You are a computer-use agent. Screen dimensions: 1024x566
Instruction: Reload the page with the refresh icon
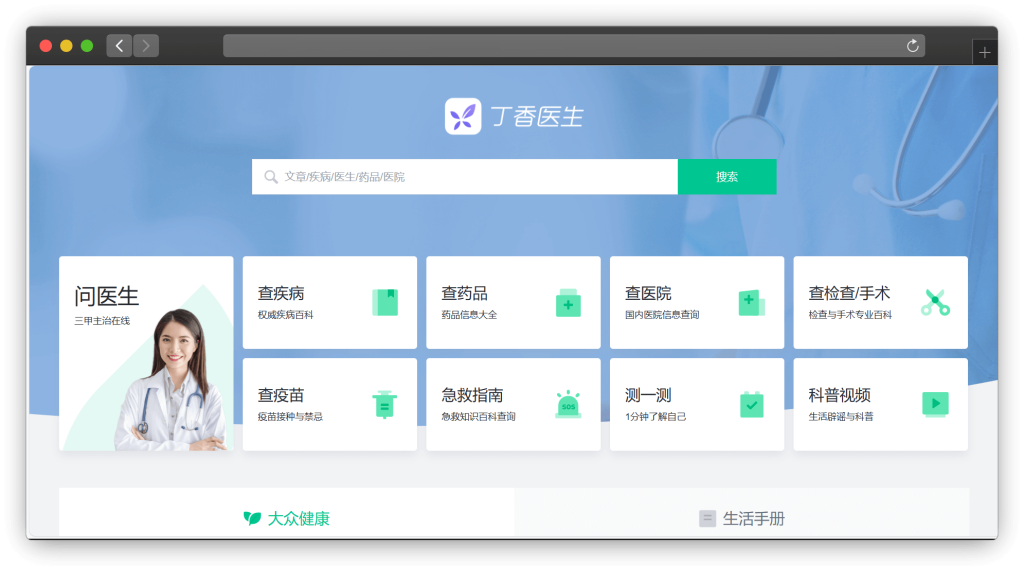pyautogui.click(x=912, y=46)
